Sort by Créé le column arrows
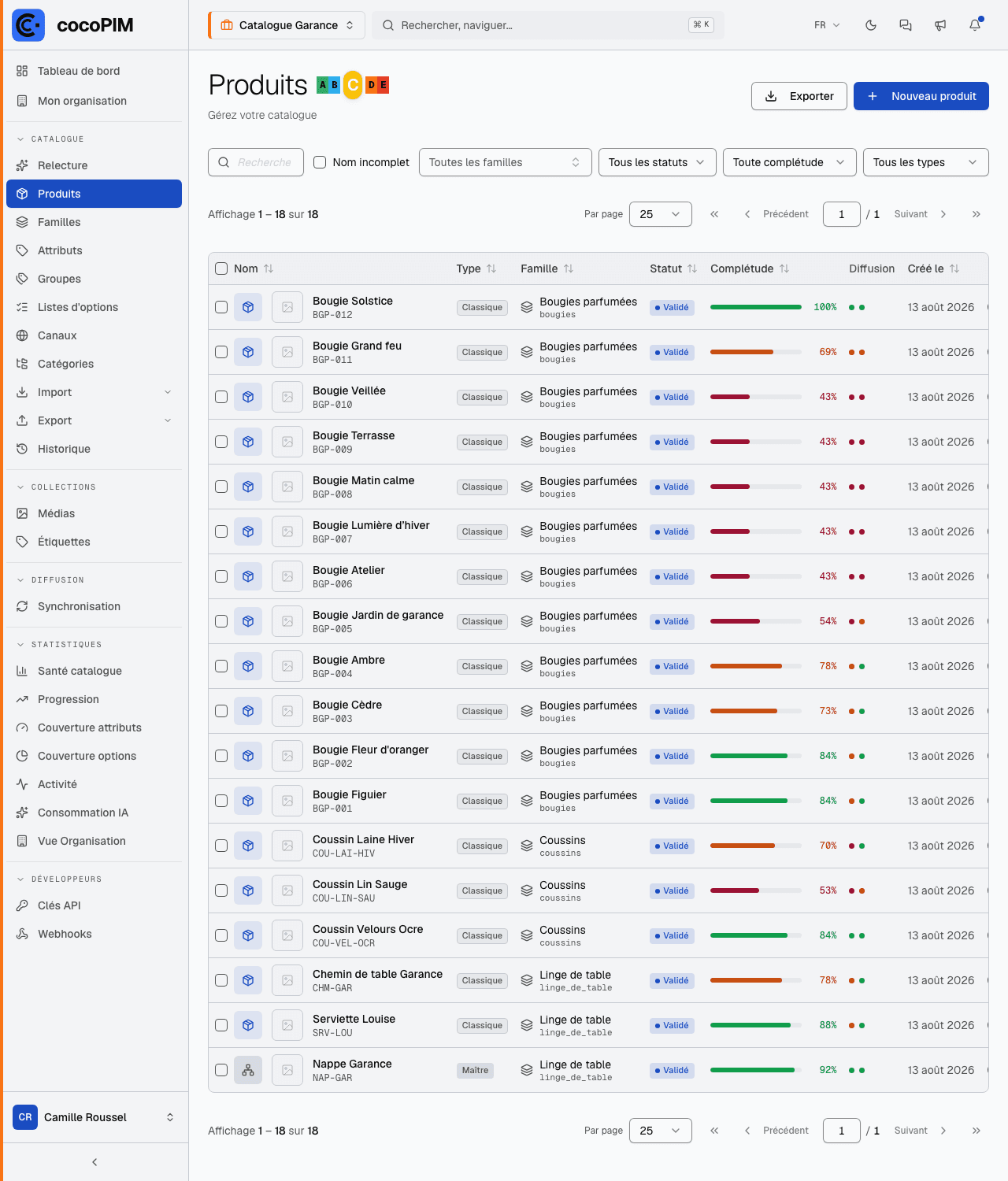This screenshot has height=1181, width=1008. (954, 268)
